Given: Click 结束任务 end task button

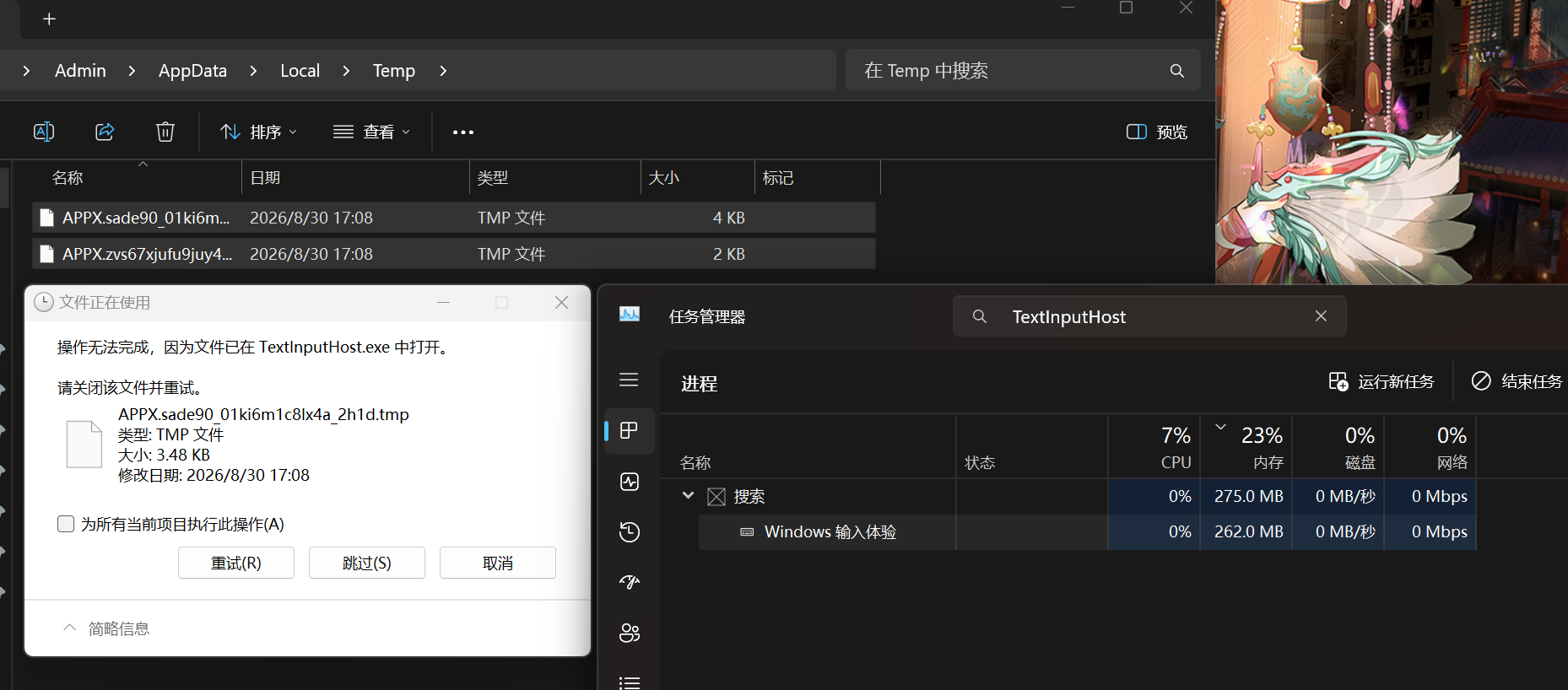Looking at the screenshot, I should point(1517,381).
